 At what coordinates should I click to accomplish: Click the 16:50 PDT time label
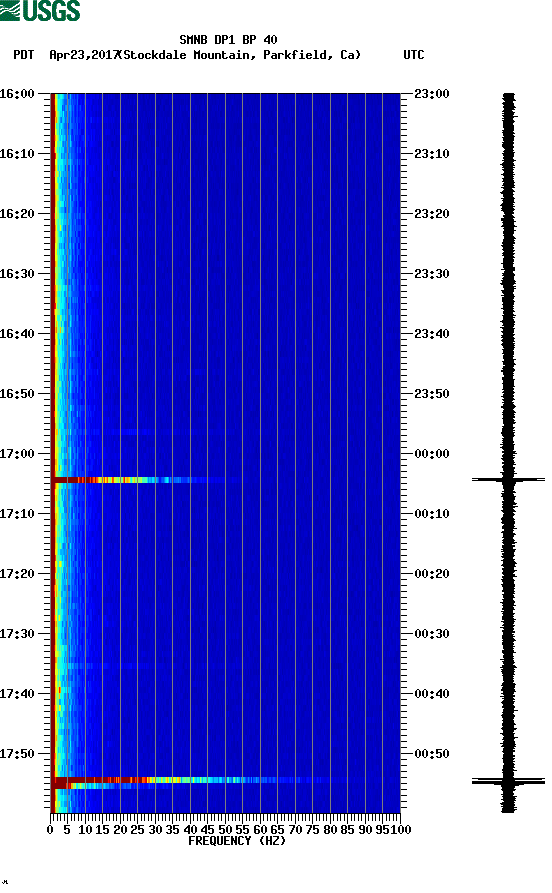pos(17,394)
